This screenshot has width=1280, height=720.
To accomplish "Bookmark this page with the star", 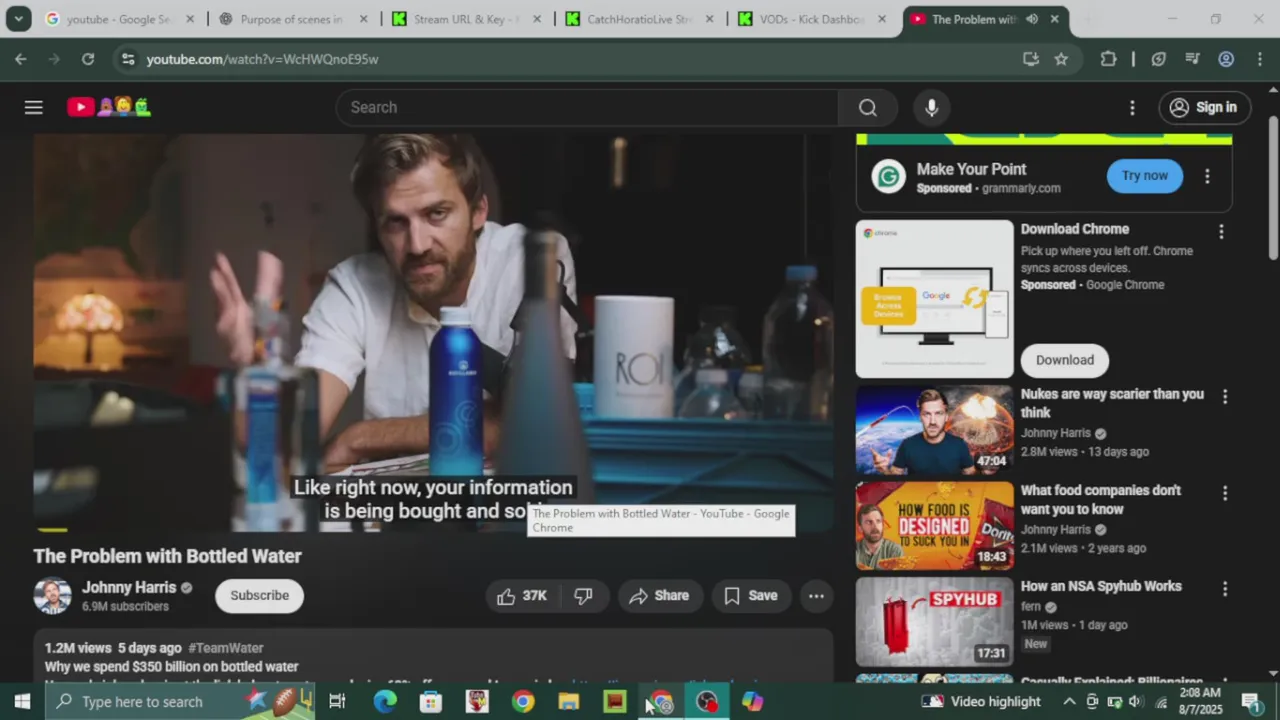I will pos(1061,59).
